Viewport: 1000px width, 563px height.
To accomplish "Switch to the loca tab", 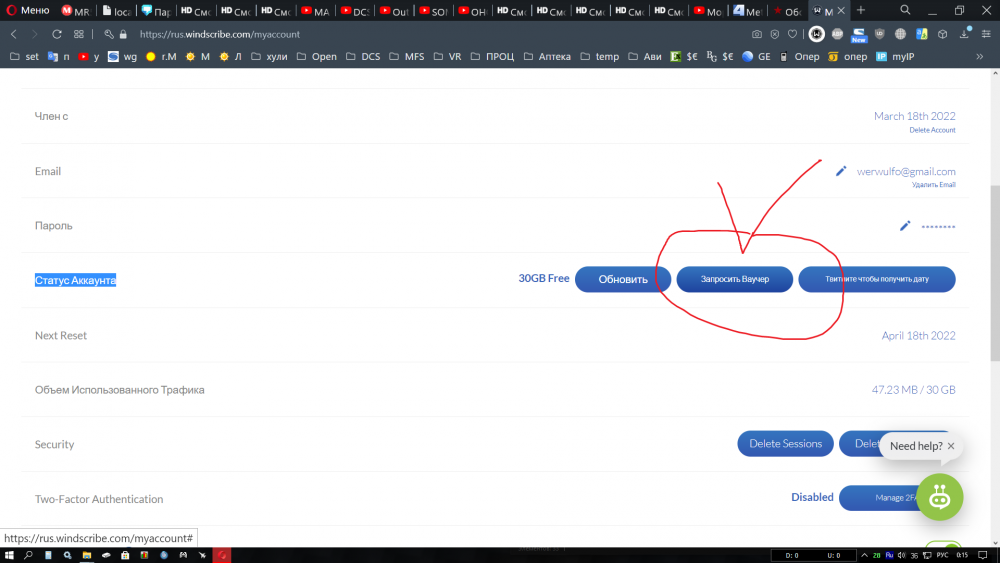I will (116, 11).
